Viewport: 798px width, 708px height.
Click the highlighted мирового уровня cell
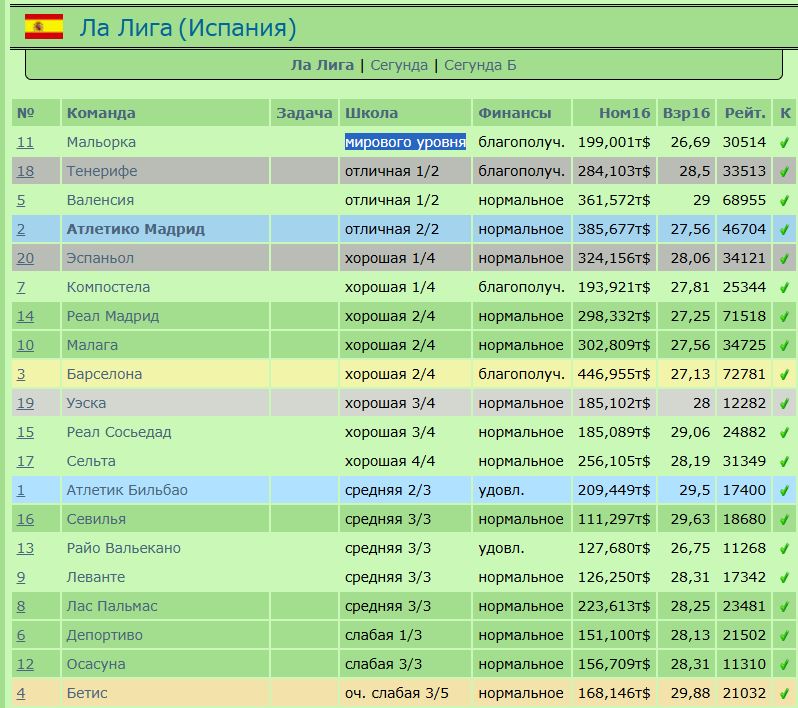tap(405, 143)
